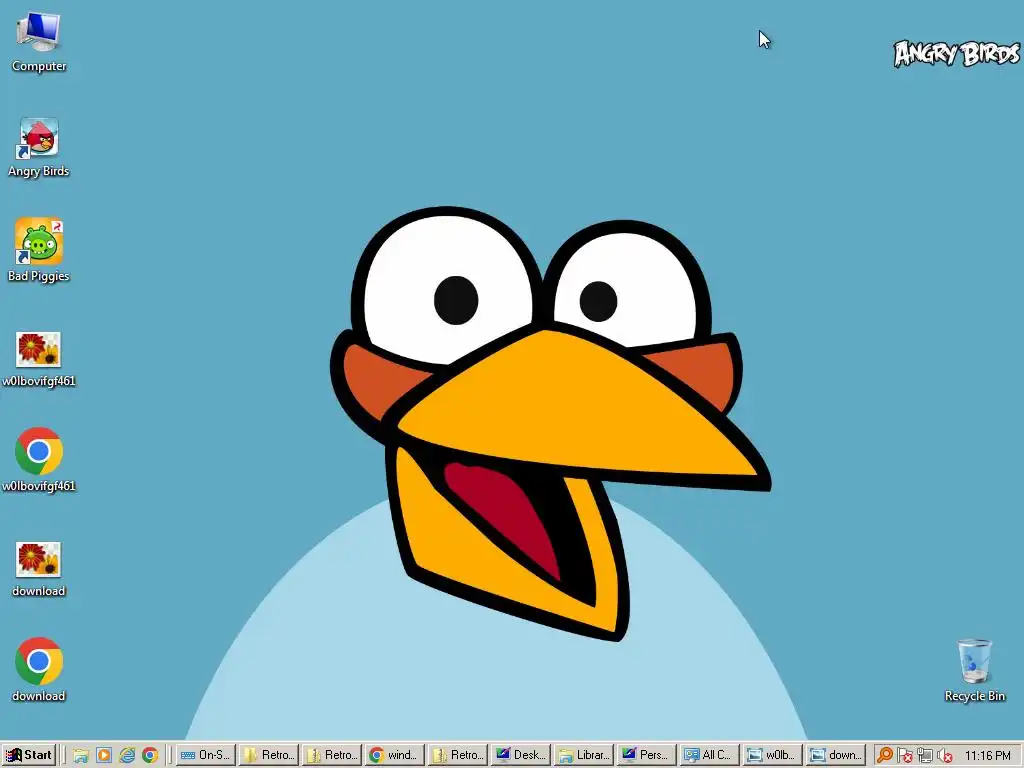Switch to the 'Librar...' taskbar button
The width and height of the screenshot is (1024, 768).
tap(584, 755)
